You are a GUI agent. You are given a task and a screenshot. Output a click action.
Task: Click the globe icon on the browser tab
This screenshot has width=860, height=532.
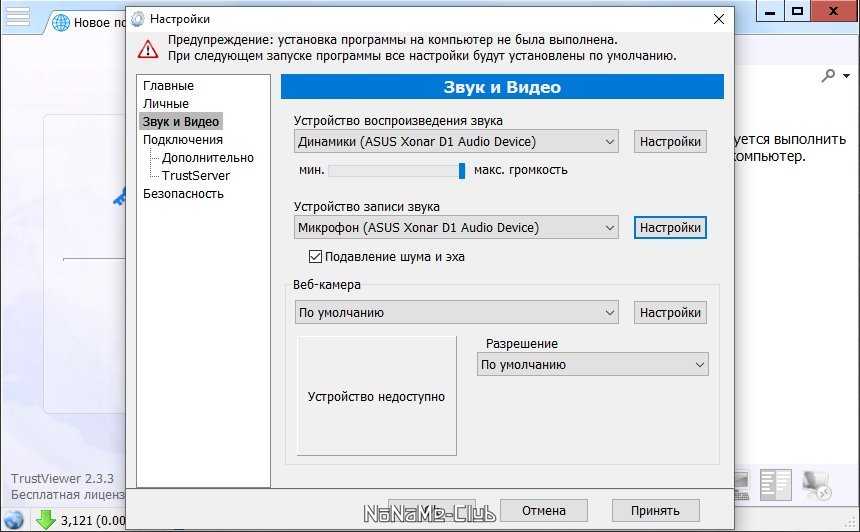[x=61, y=22]
